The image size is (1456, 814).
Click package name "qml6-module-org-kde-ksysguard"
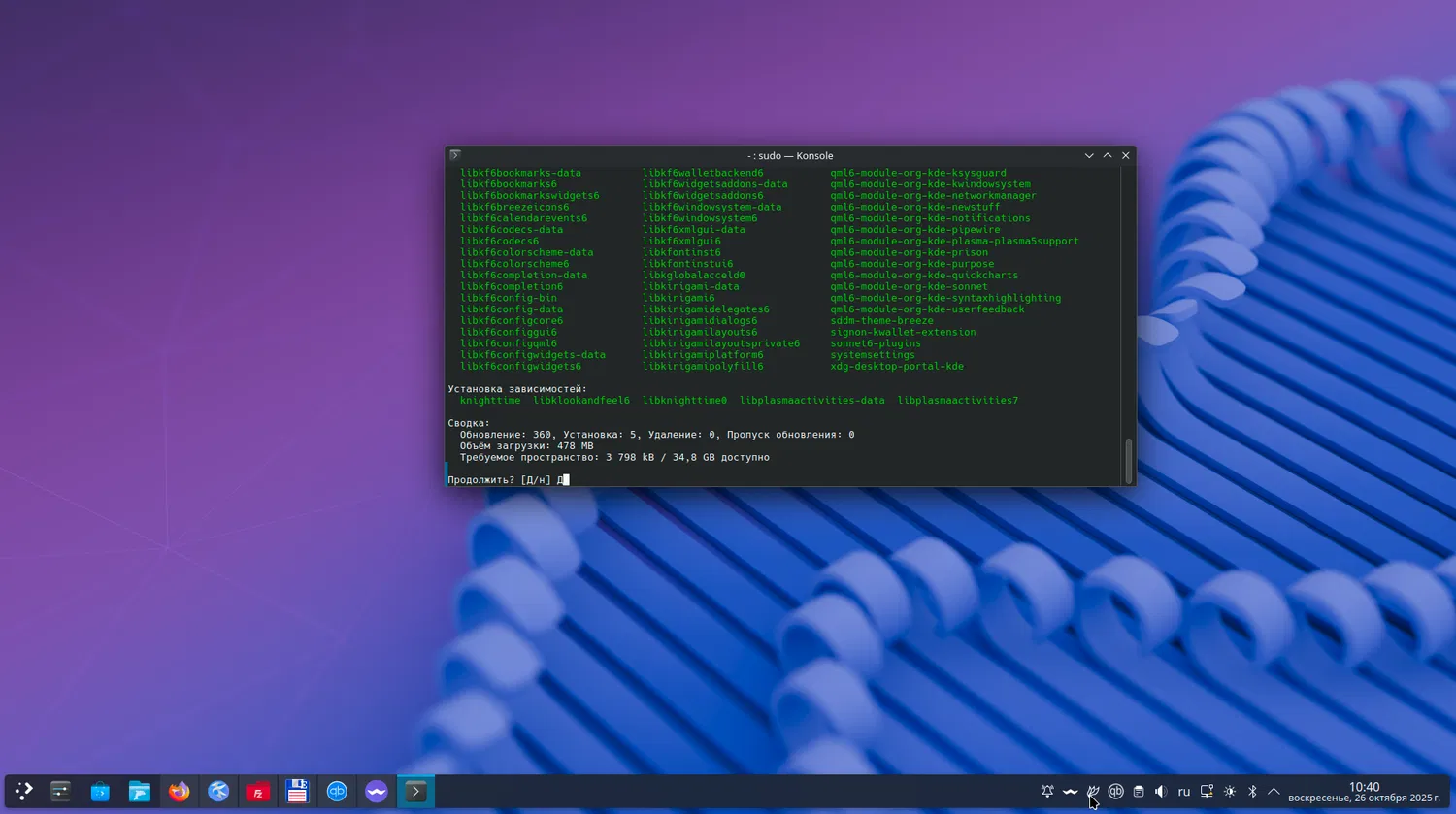tap(918, 173)
